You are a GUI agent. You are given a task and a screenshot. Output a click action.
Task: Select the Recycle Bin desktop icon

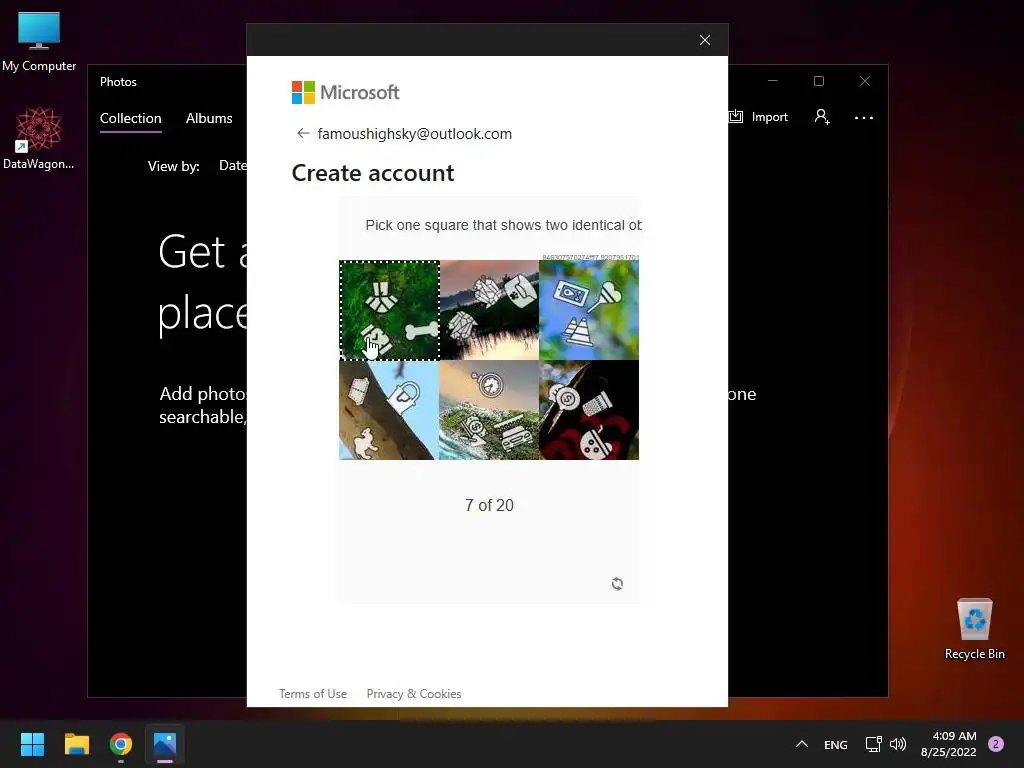pos(974,629)
